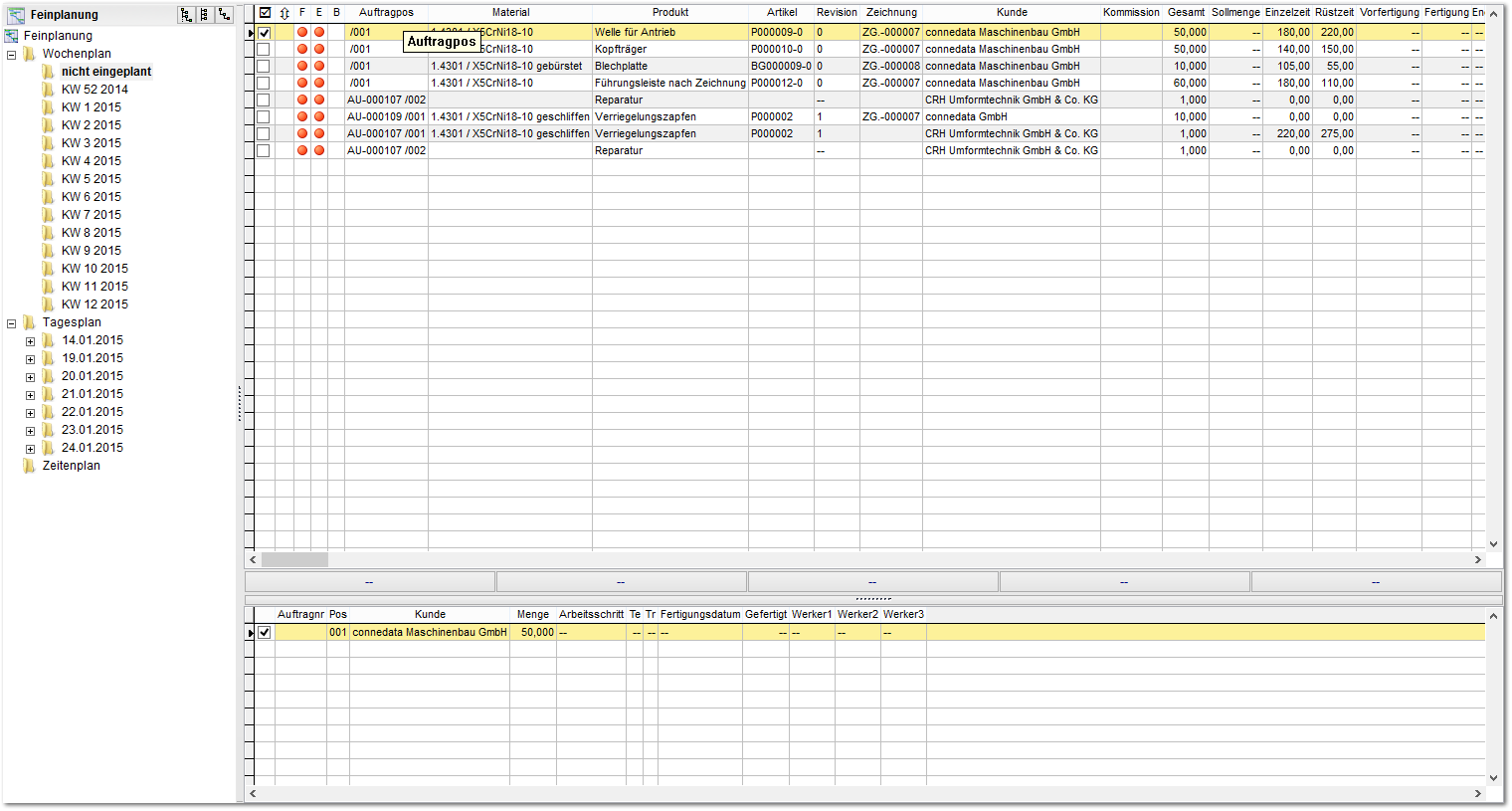
Task: Click the Kunde column header in upper grid
Action: (x=1012, y=13)
